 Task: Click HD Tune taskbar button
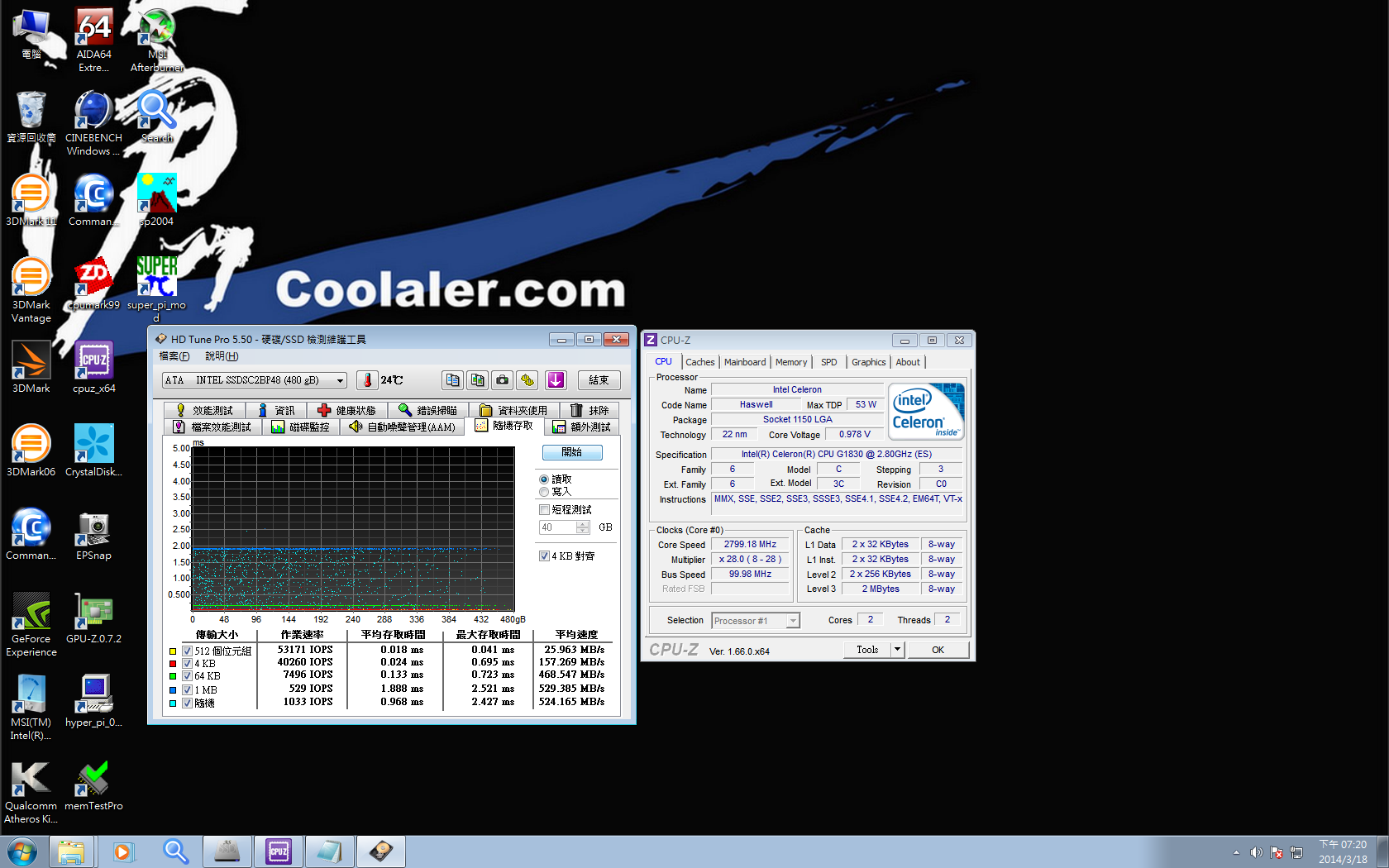(381, 851)
